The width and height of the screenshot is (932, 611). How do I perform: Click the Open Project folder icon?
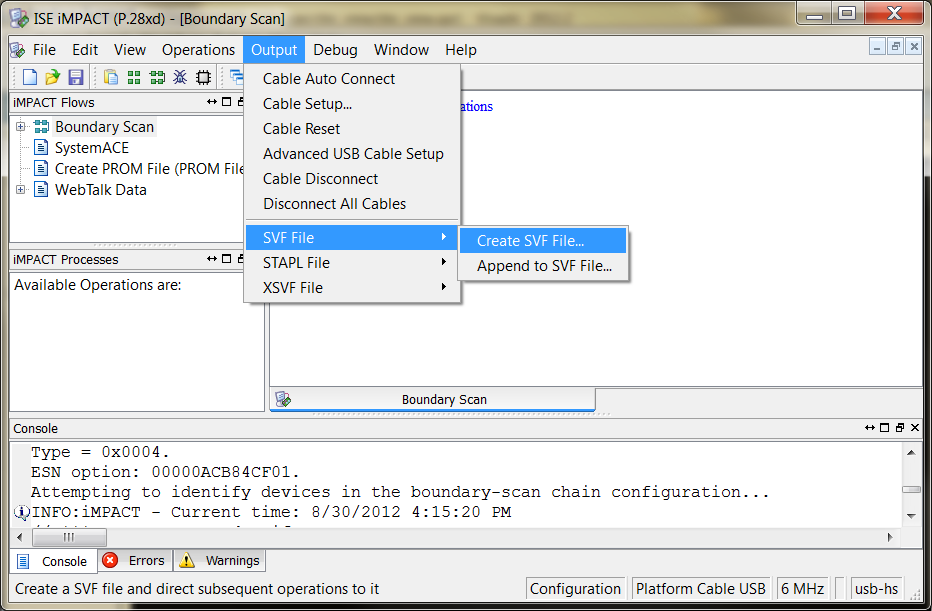point(53,77)
